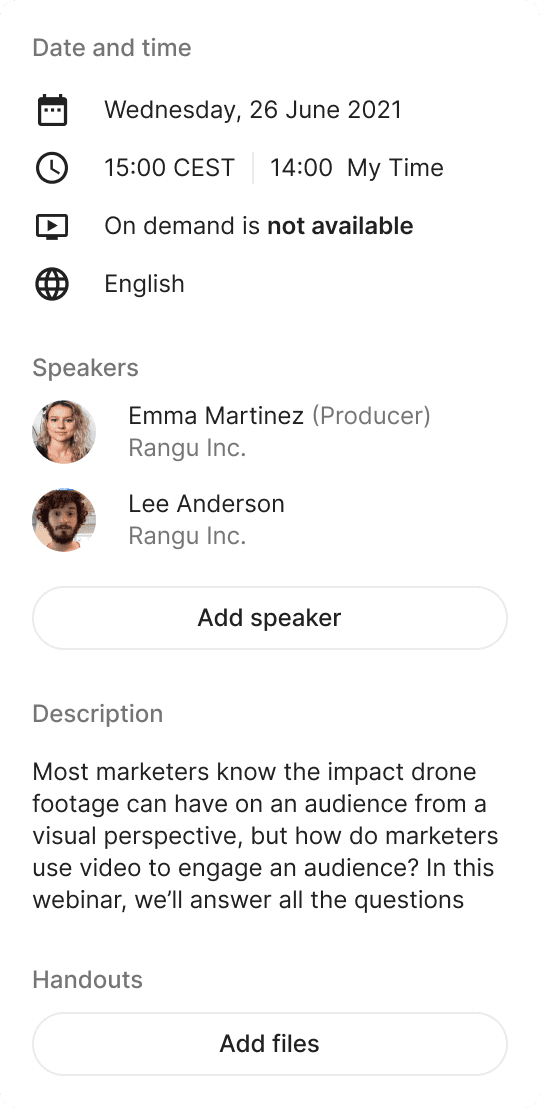Click the English language text
The height and width of the screenshot is (1108, 540).
click(x=145, y=284)
